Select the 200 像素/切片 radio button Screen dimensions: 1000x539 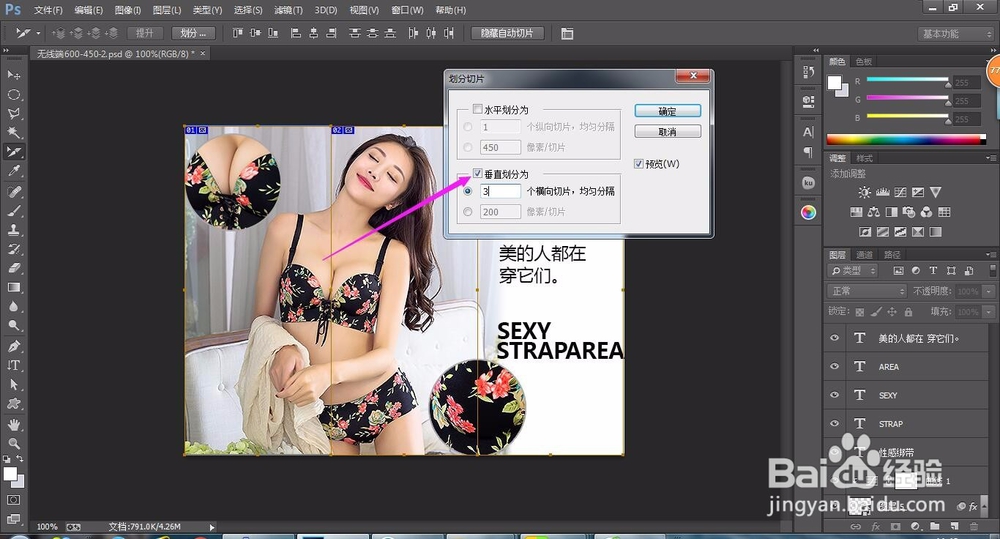[x=468, y=212]
